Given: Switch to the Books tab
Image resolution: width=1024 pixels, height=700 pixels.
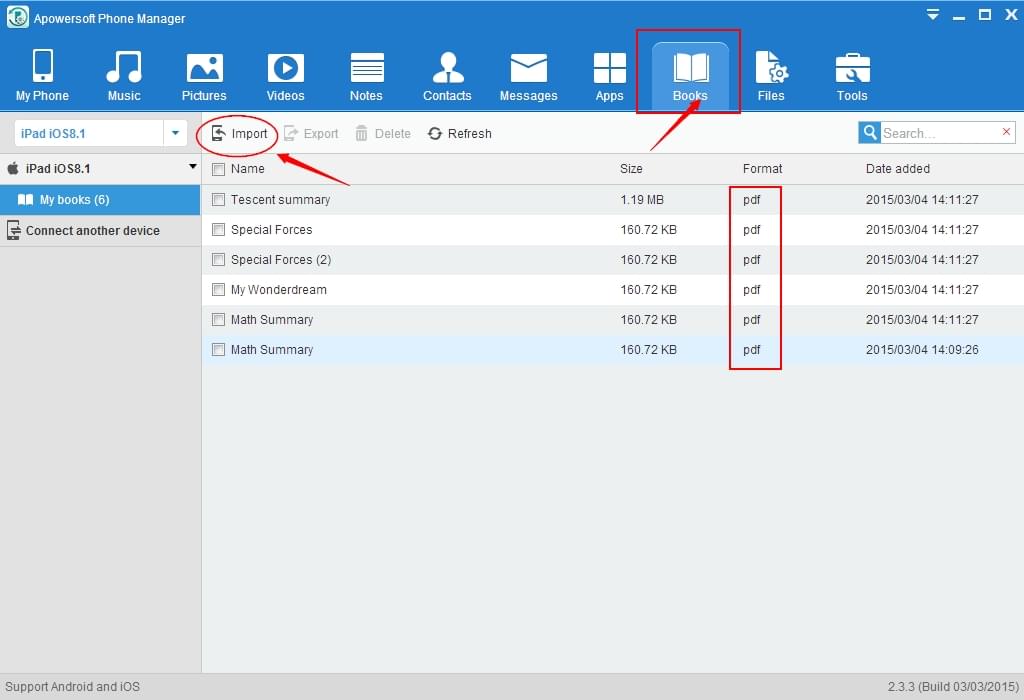Looking at the screenshot, I should (689, 74).
